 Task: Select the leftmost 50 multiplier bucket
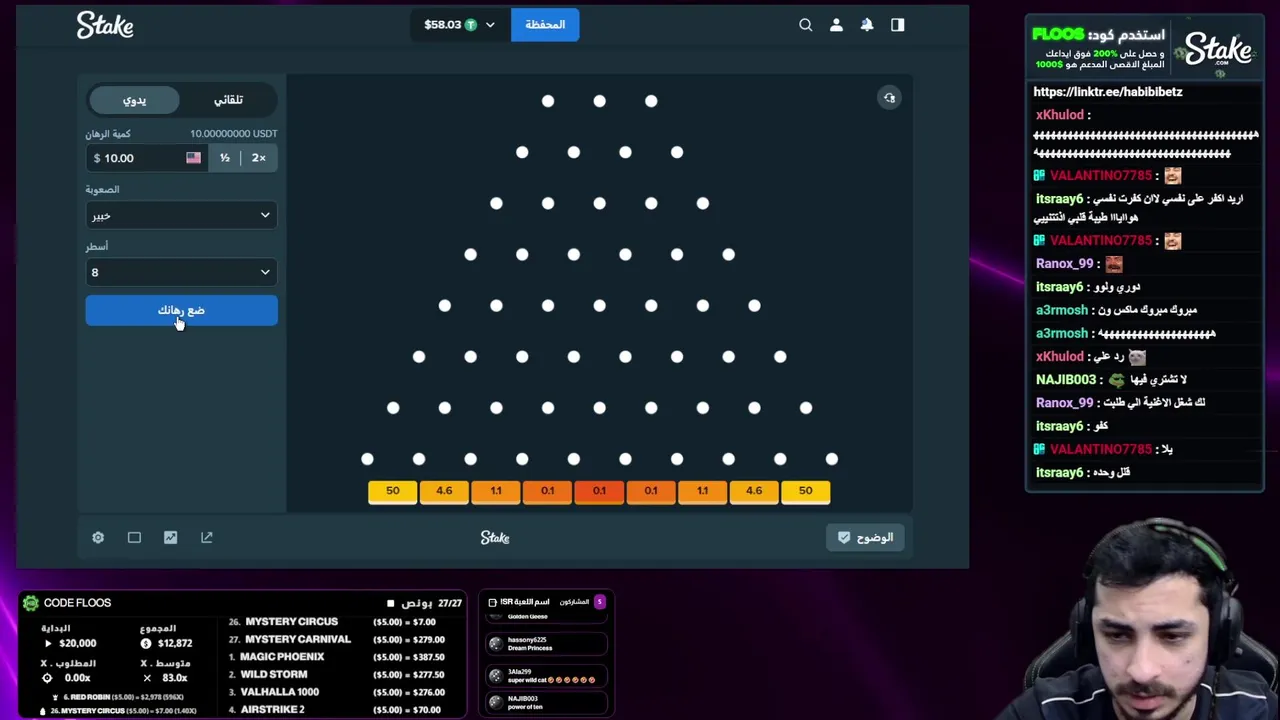click(x=393, y=491)
